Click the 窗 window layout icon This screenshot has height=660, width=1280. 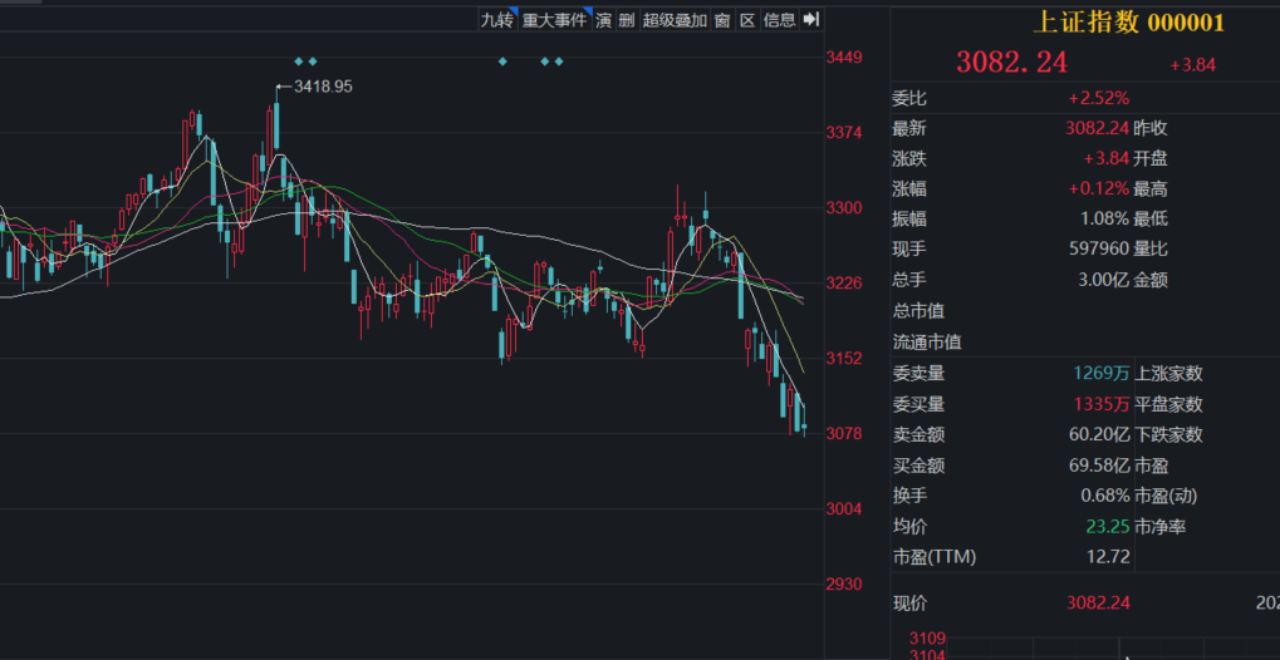pos(722,20)
